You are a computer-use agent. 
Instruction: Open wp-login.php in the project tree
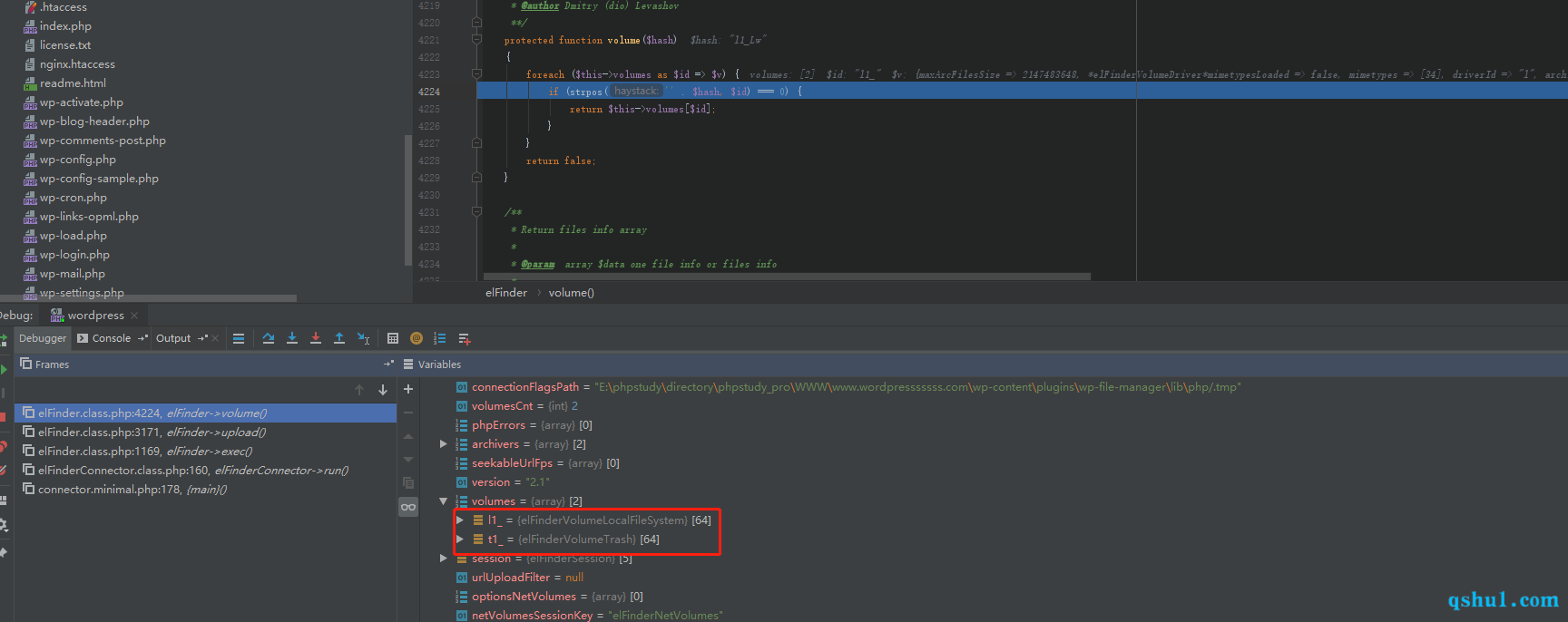tap(74, 255)
